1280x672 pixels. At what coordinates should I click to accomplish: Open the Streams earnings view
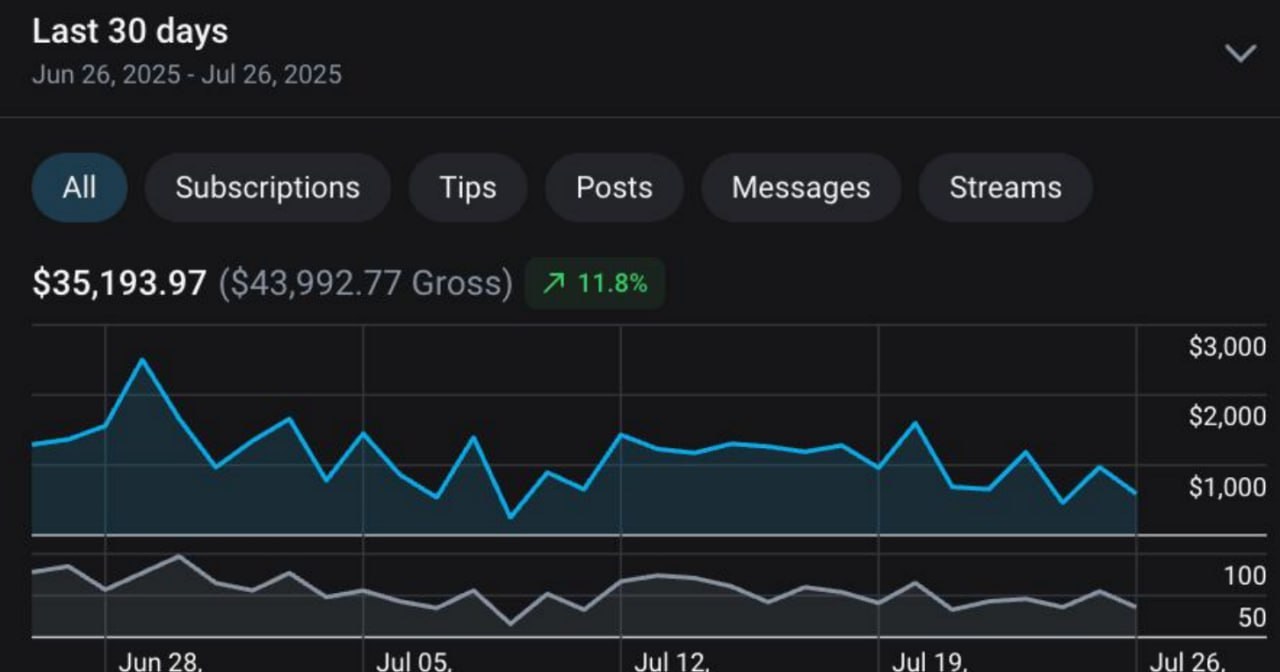pos(1005,187)
